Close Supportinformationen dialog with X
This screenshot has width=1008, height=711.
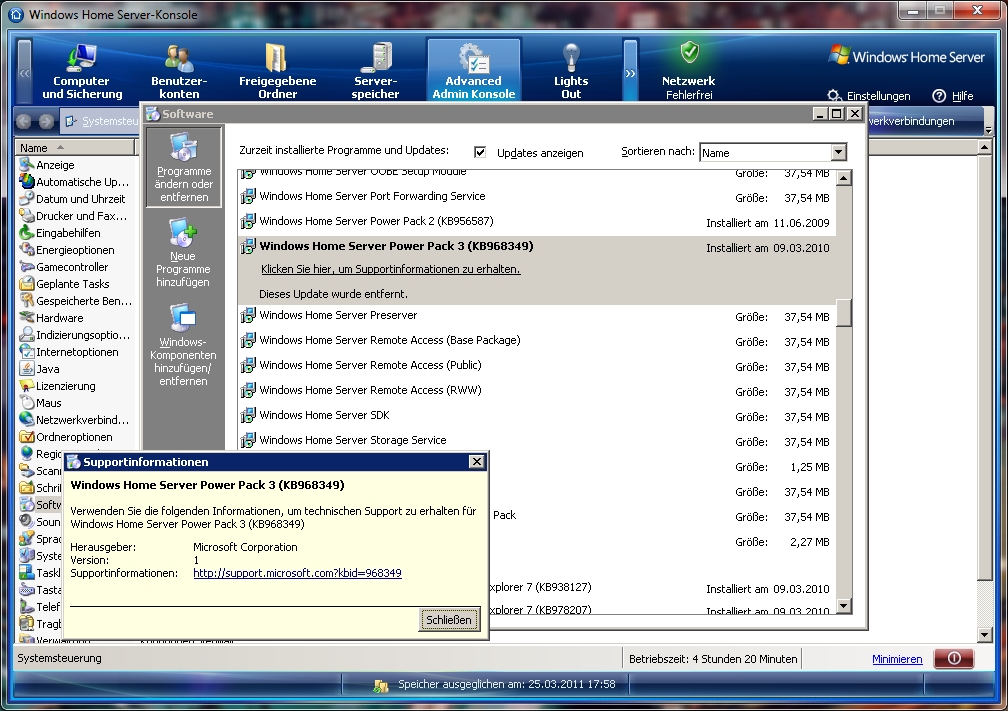(476, 462)
